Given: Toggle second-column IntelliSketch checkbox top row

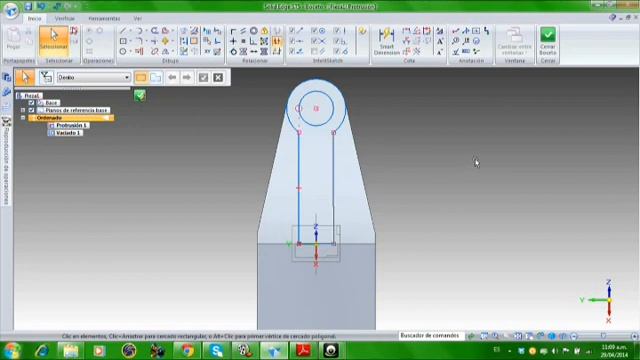Looking at the screenshot, I should tap(314, 31).
